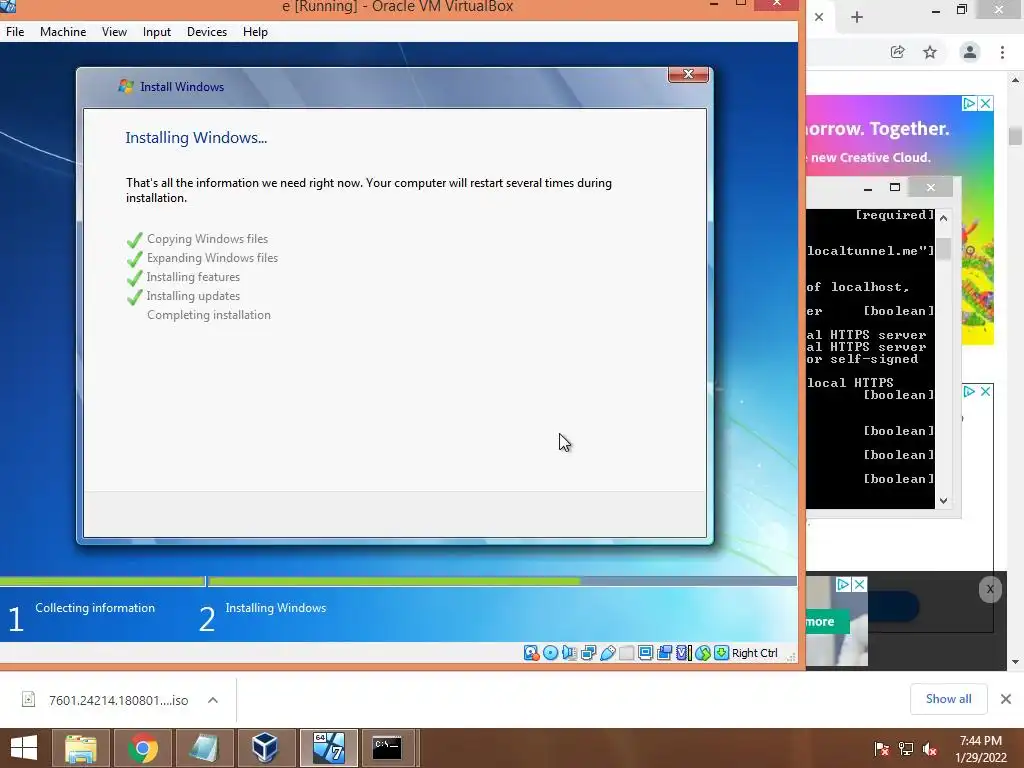The height and width of the screenshot is (768, 1024).
Task: Click the green 'more' ad button
Action: [x=825, y=622]
